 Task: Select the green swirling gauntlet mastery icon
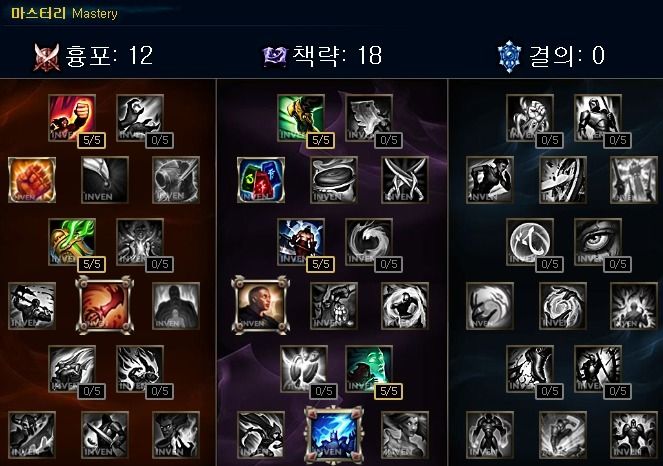(72, 241)
